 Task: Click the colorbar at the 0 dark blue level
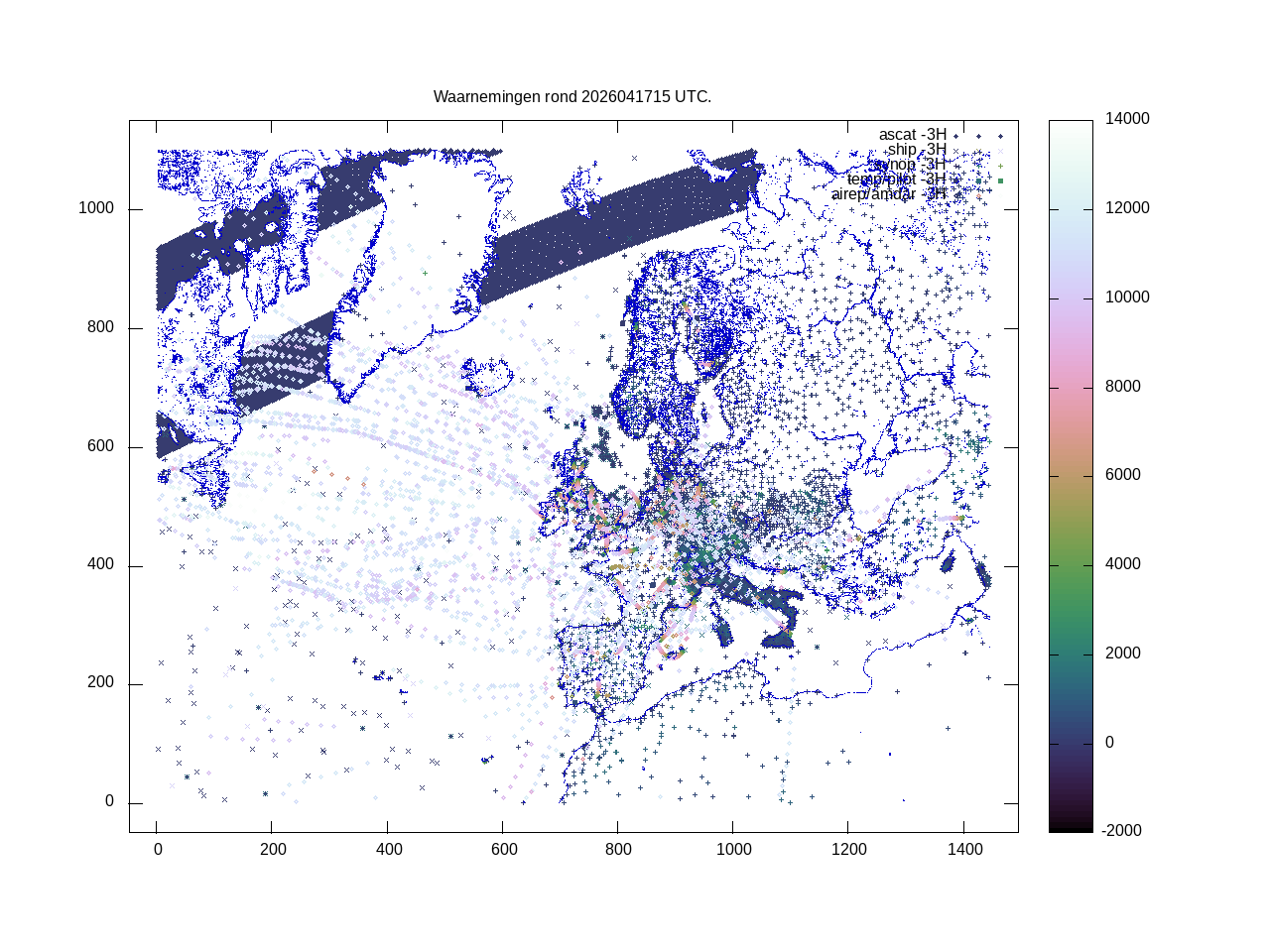[x=1071, y=742]
